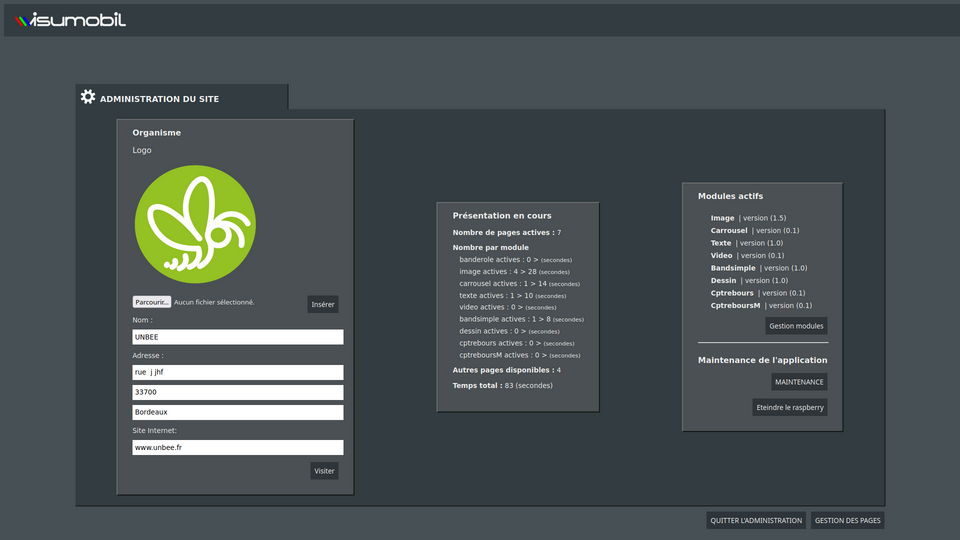Click the city field Bordeaux

[238, 412]
